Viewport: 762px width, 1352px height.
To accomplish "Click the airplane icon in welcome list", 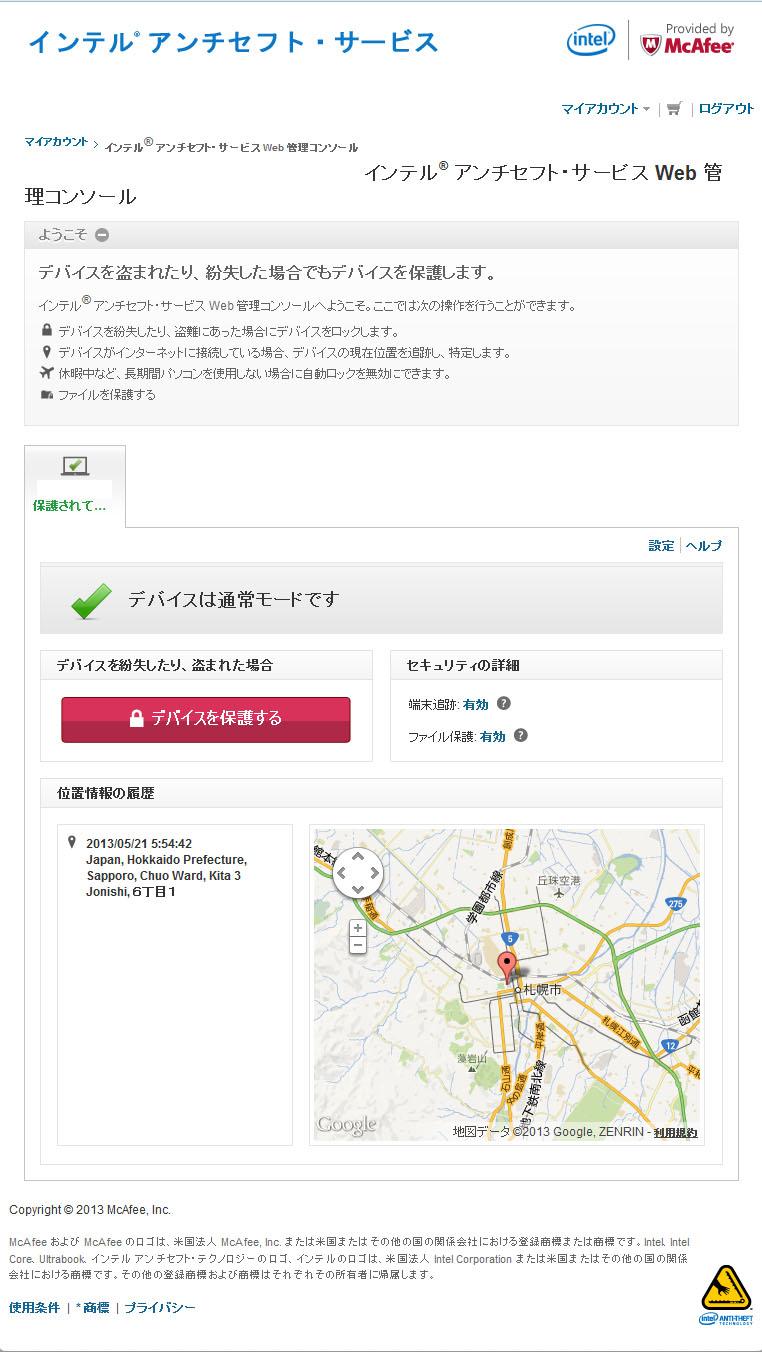I will point(46,372).
